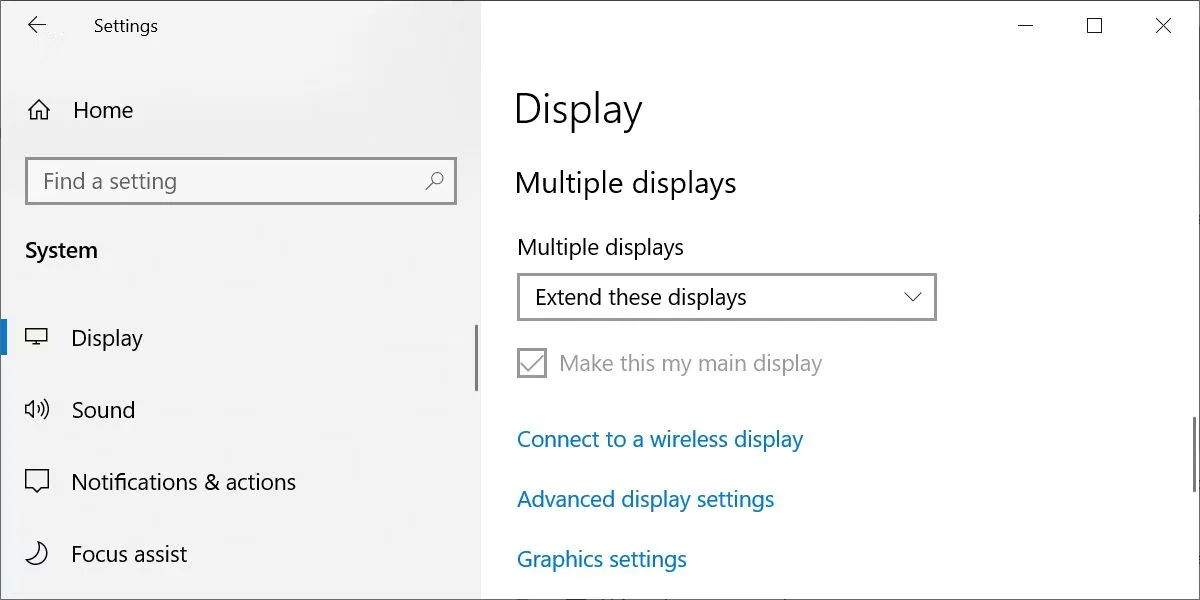Click the Focus assist sidebar entry

(x=129, y=553)
